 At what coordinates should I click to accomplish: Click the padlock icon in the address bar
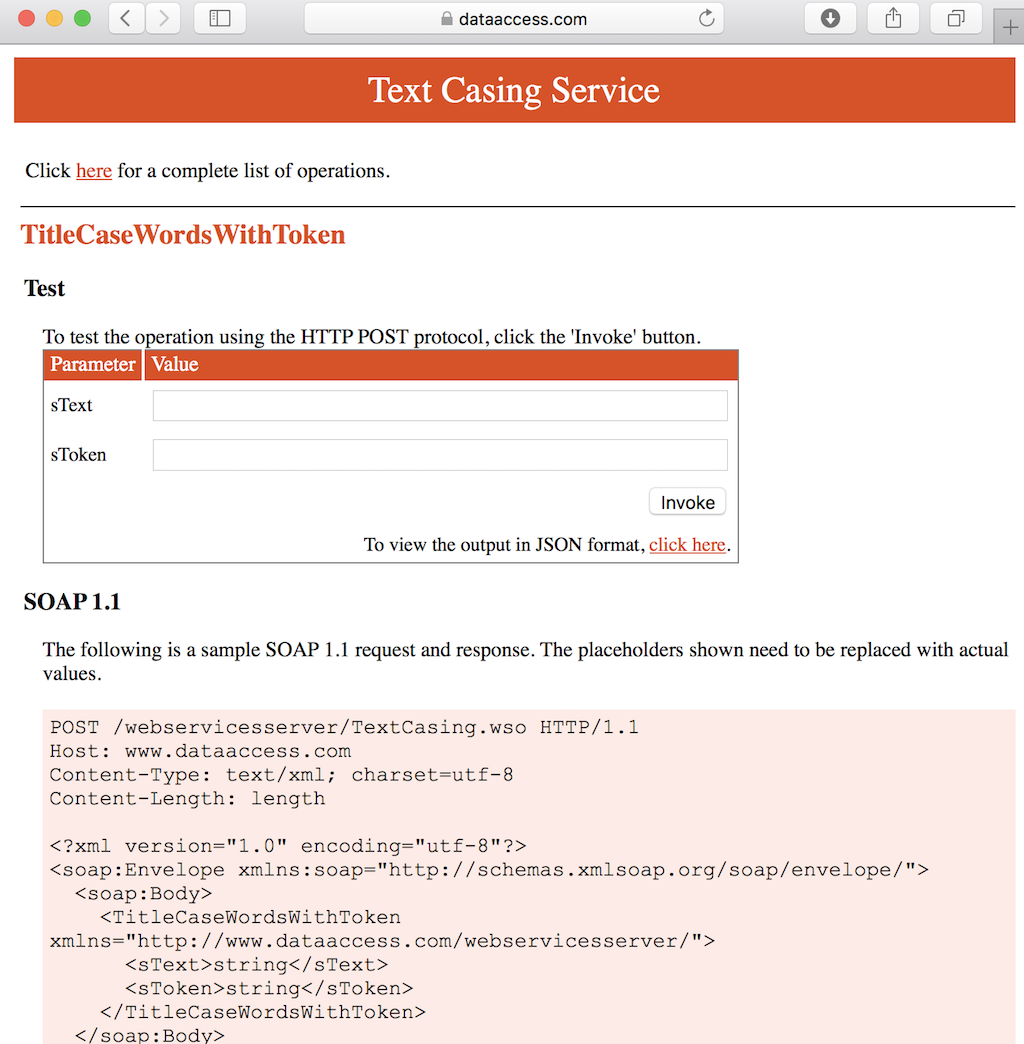click(449, 18)
